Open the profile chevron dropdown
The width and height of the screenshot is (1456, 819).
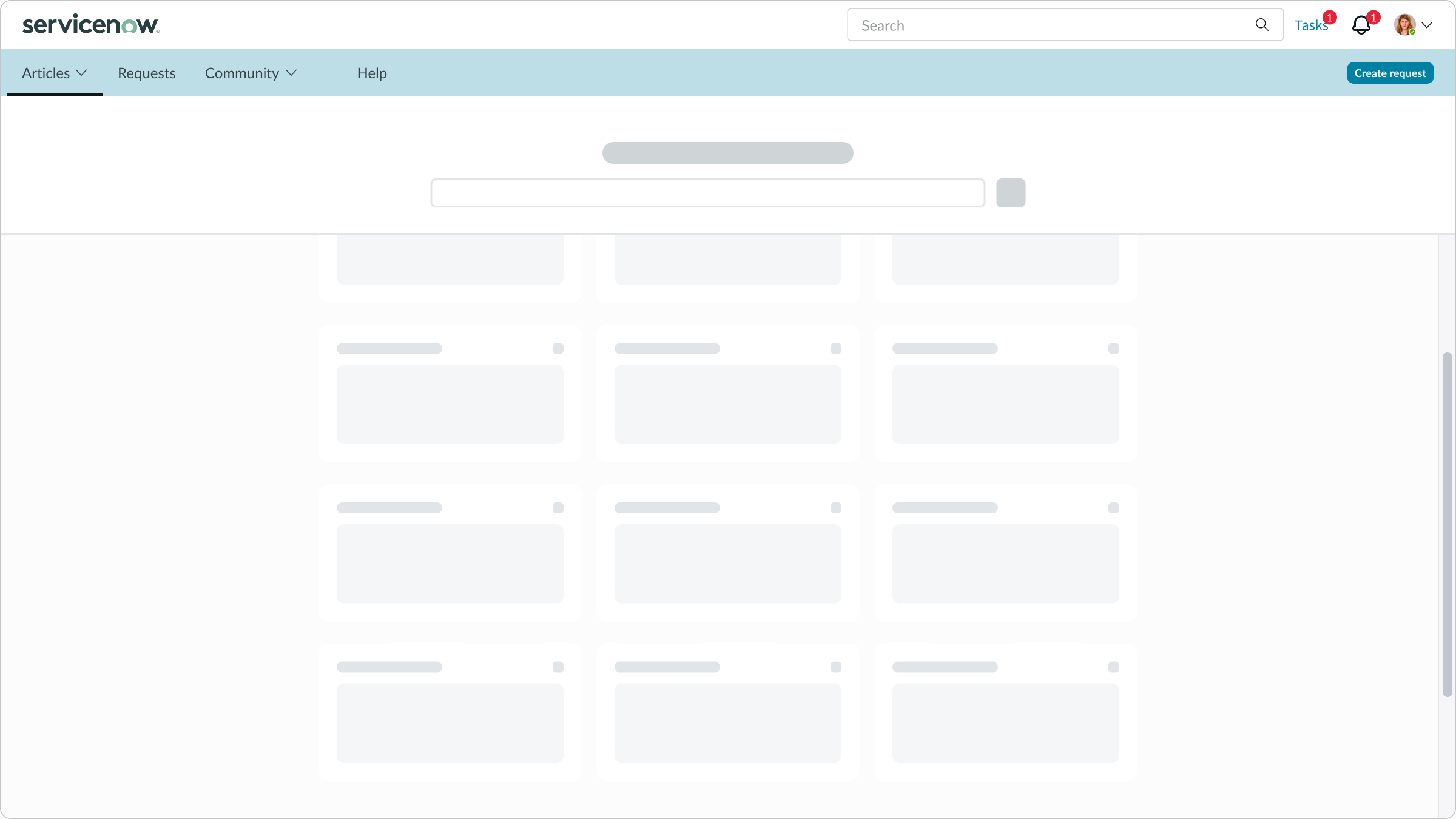[1427, 25]
